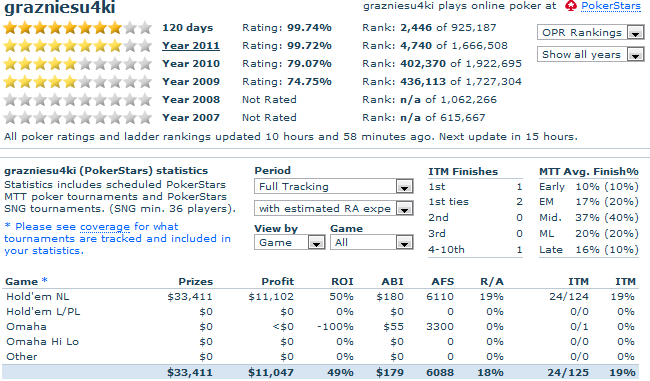650x381 pixels.
Task: Click the Year 2011 star rating row
Action: [78, 46]
